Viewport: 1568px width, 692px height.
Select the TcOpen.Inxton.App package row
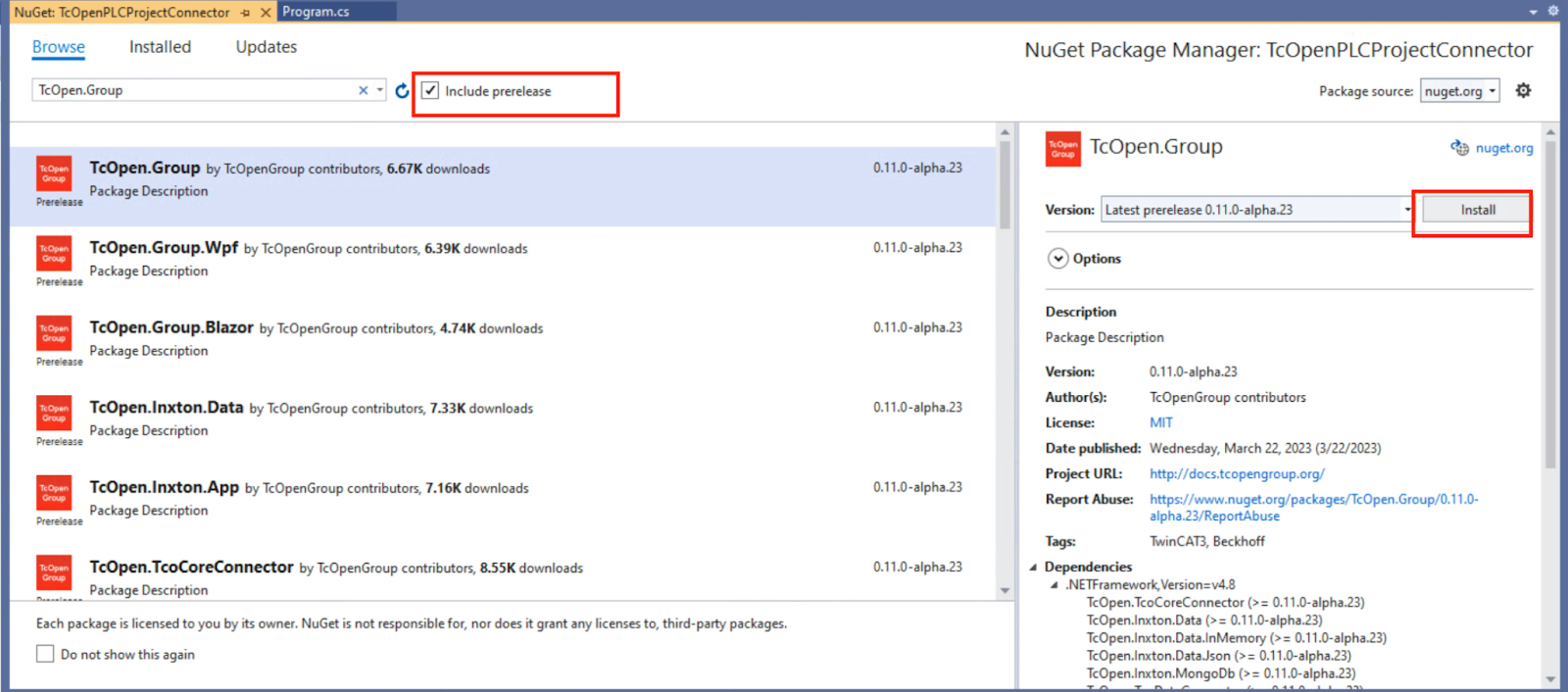(x=503, y=506)
